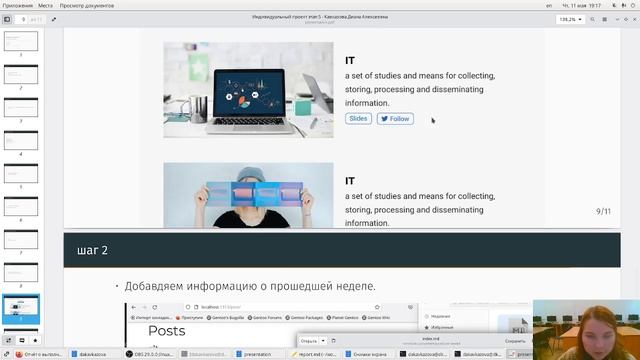Select page 7 thumbnail
This screenshot has width=640, height=360.
21,239
